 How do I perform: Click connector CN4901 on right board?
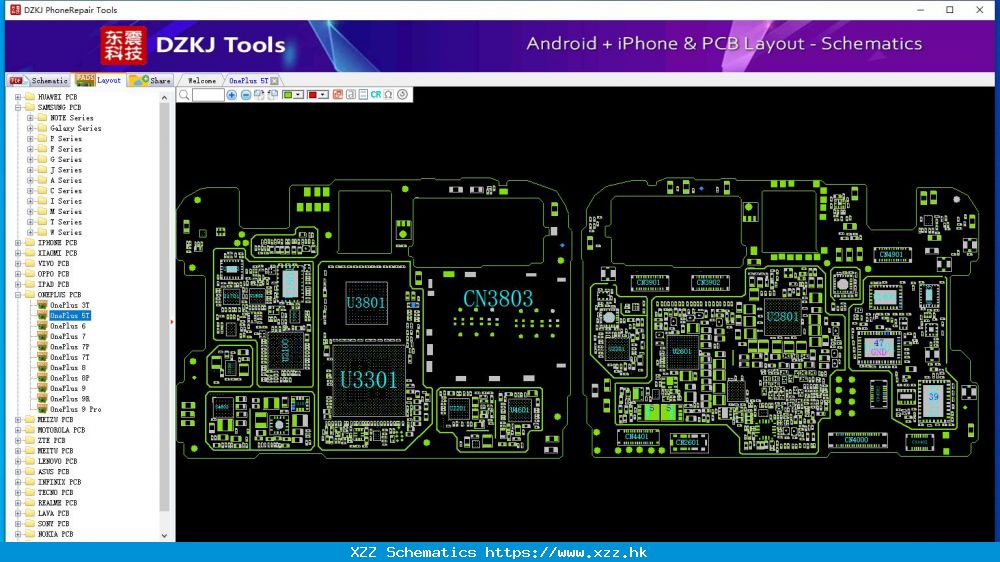[x=892, y=255]
